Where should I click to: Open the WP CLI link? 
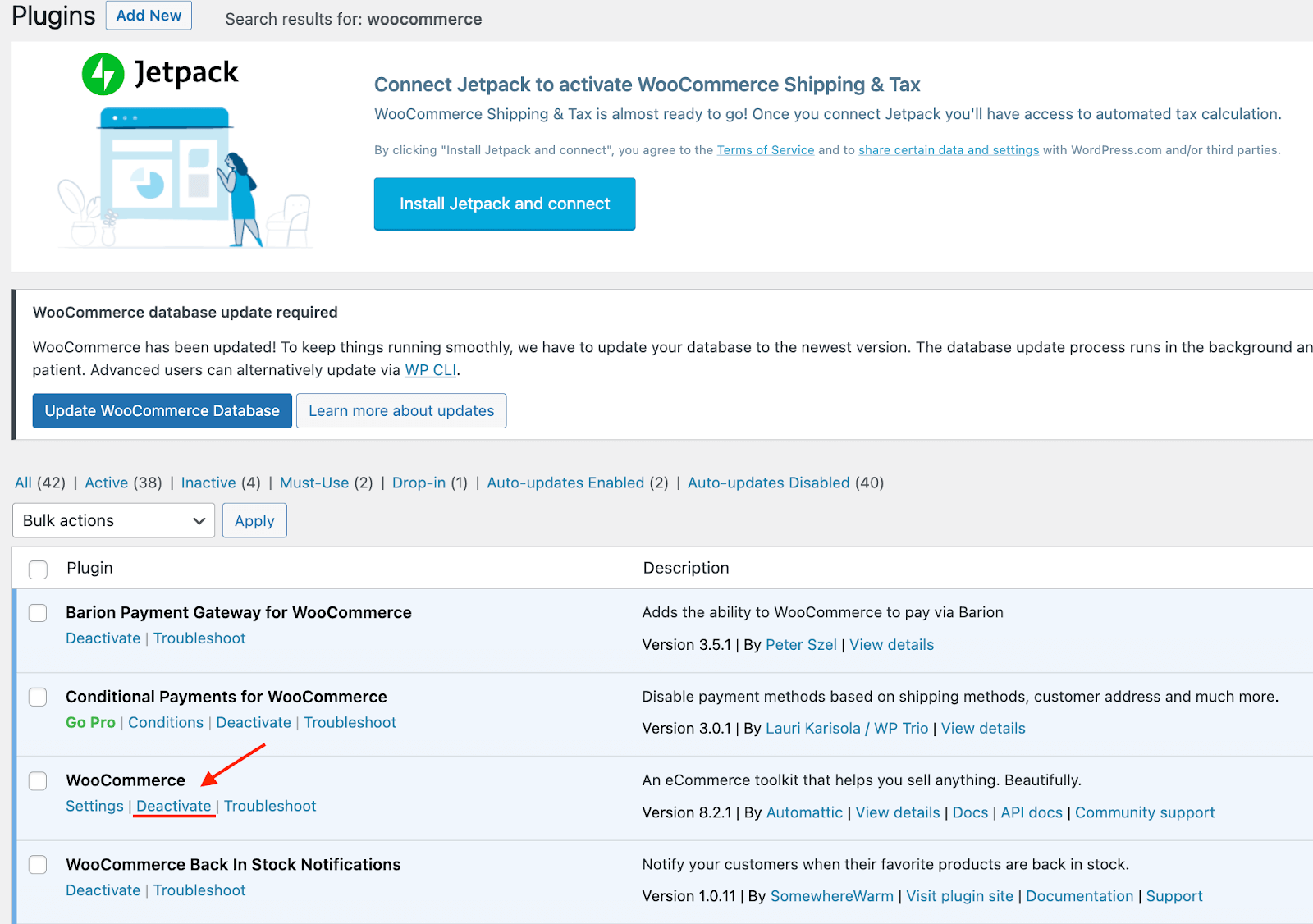pos(431,370)
